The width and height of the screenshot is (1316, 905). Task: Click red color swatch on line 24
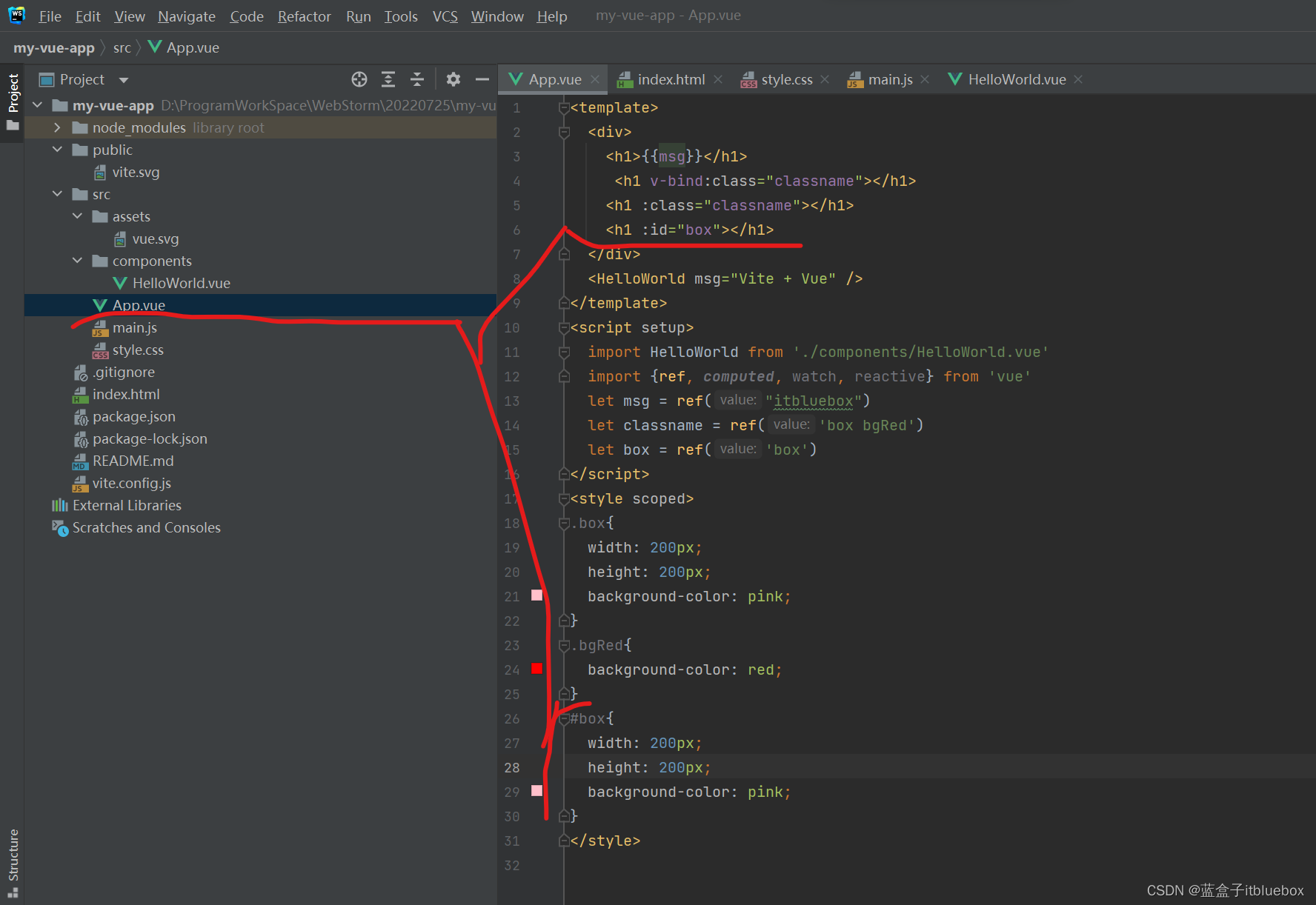click(x=537, y=669)
